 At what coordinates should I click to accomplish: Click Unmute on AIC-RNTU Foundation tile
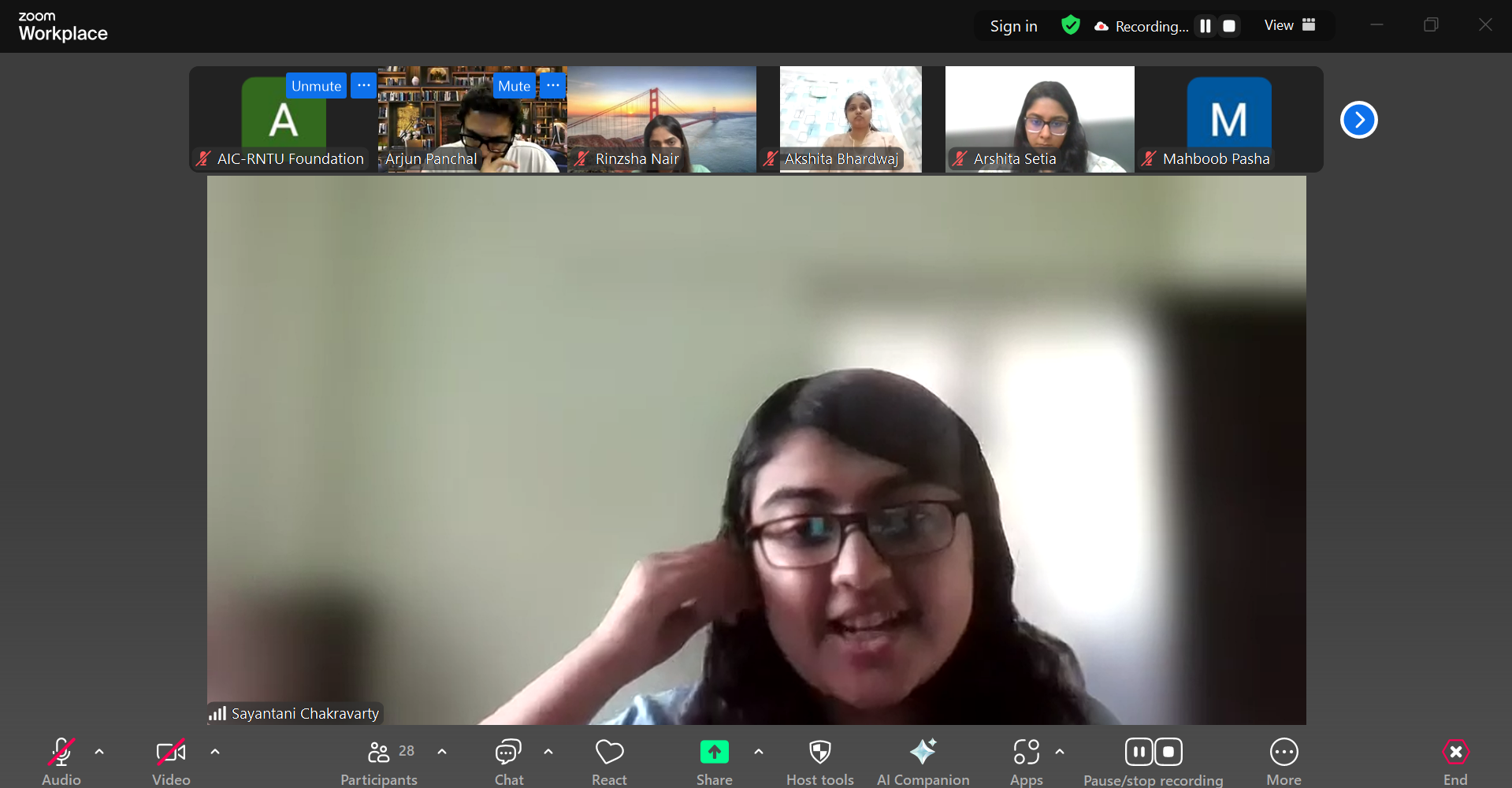click(316, 86)
